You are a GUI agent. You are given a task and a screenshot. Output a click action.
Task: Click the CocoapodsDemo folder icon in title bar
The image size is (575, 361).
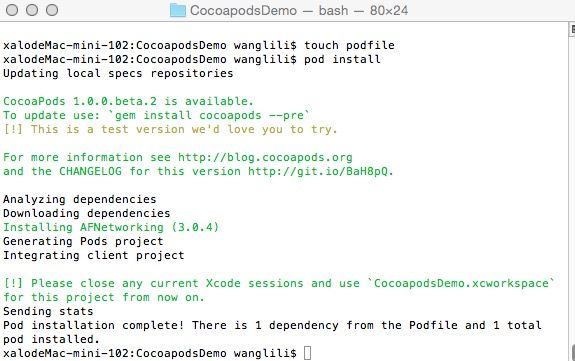tap(178, 10)
